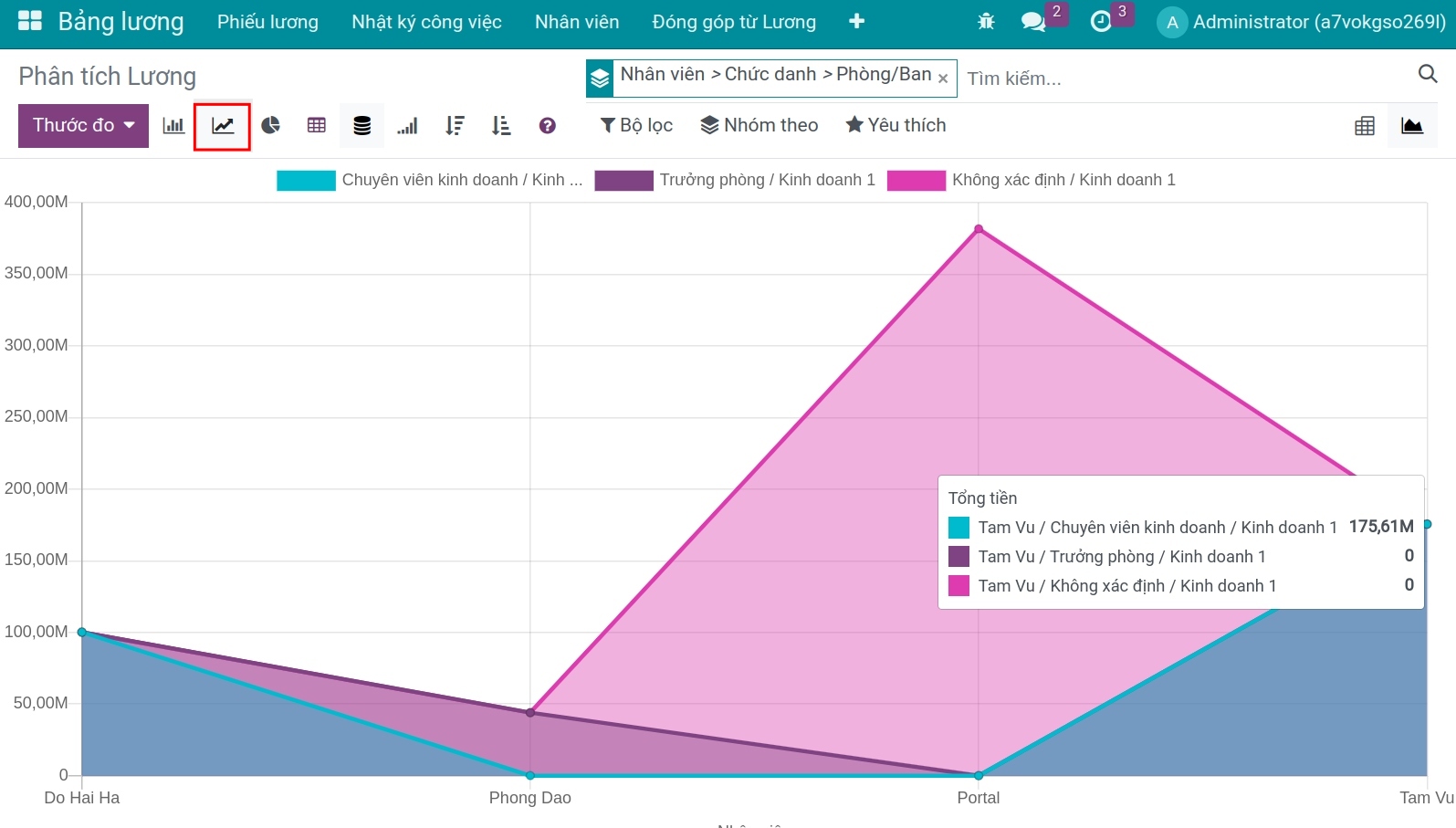Image resolution: width=1456 pixels, height=828 pixels.
Task: Open the Yêu thích favorites button
Action: [896, 125]
